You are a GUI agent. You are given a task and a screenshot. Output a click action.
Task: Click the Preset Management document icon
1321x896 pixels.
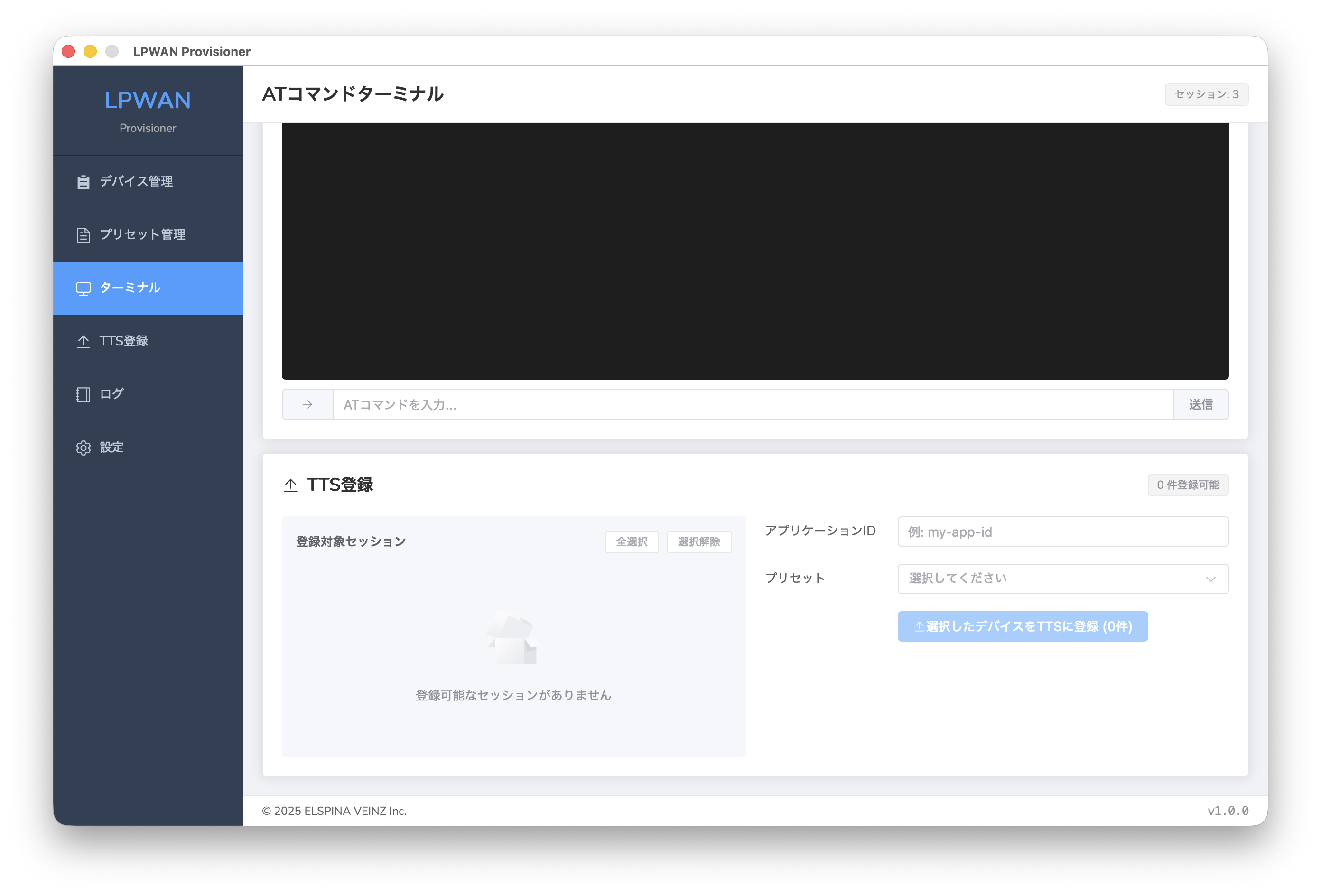tap(83, 235)
